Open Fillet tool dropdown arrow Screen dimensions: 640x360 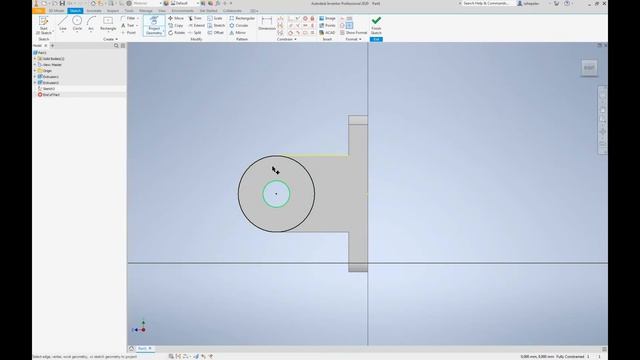[138, 18]
